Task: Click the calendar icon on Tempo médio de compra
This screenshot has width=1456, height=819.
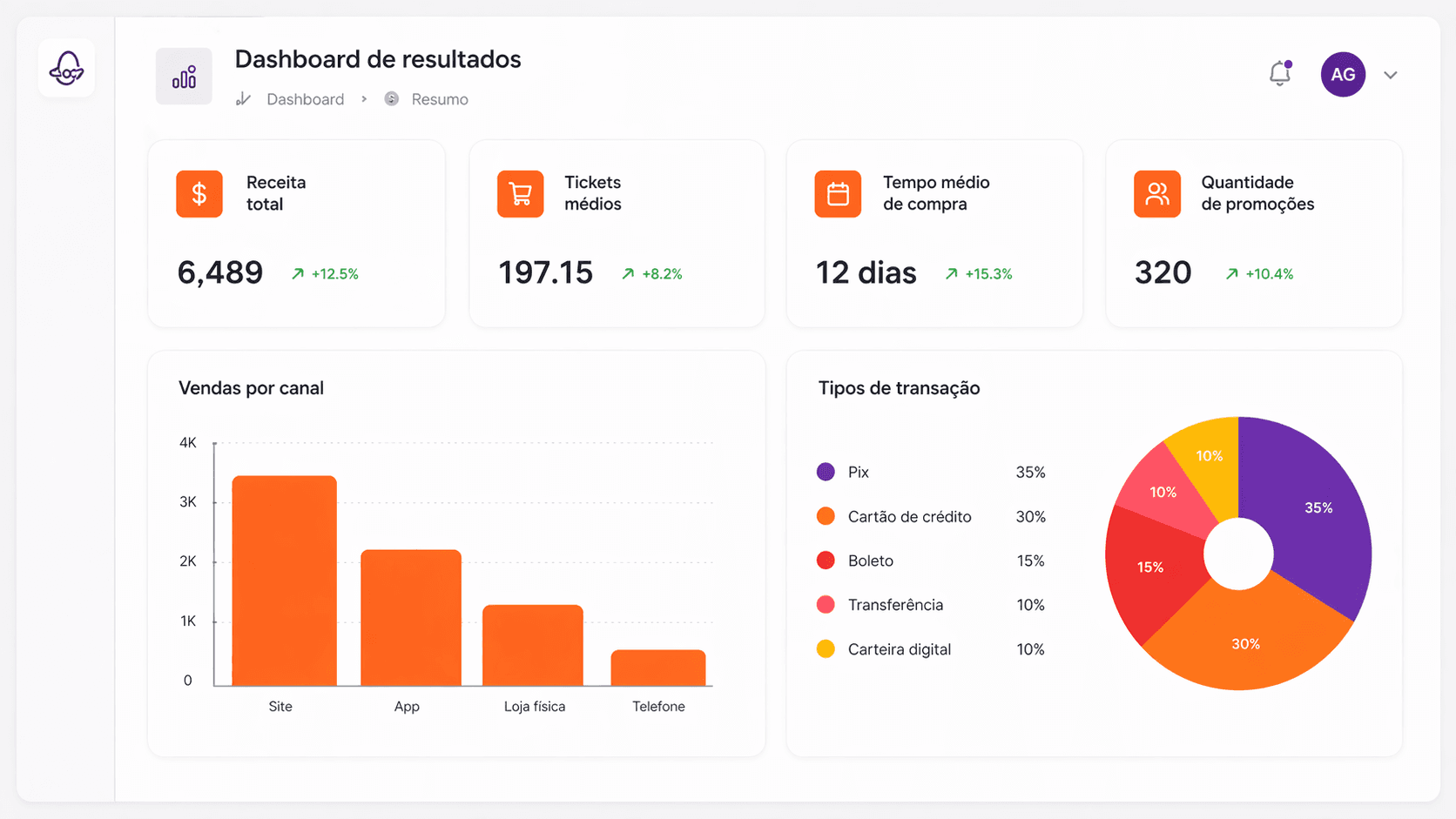Action: (x=838, y=193)
